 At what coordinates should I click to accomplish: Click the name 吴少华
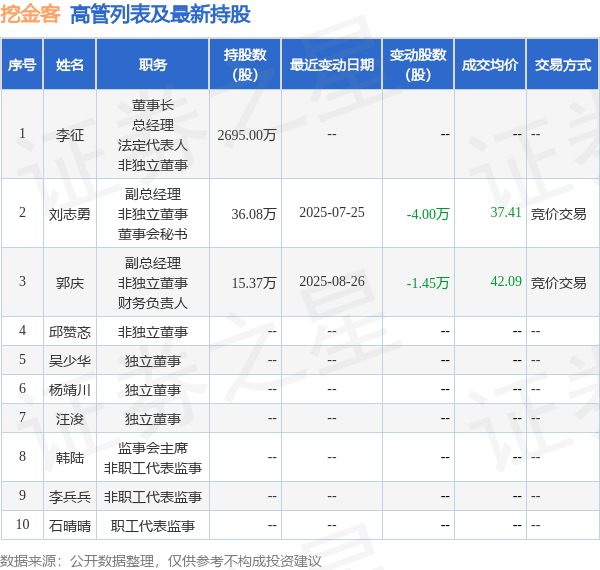(x=70, y=360)
